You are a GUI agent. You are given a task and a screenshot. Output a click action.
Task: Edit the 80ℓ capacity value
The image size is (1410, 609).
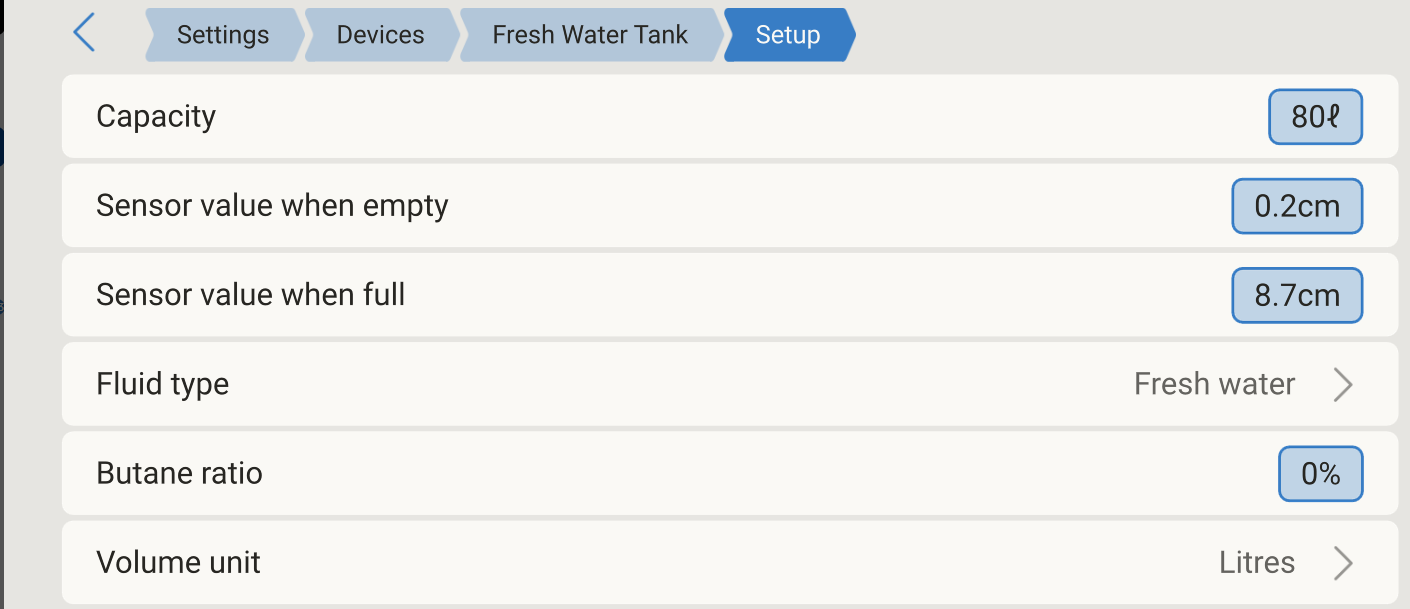coord(1315,117)
